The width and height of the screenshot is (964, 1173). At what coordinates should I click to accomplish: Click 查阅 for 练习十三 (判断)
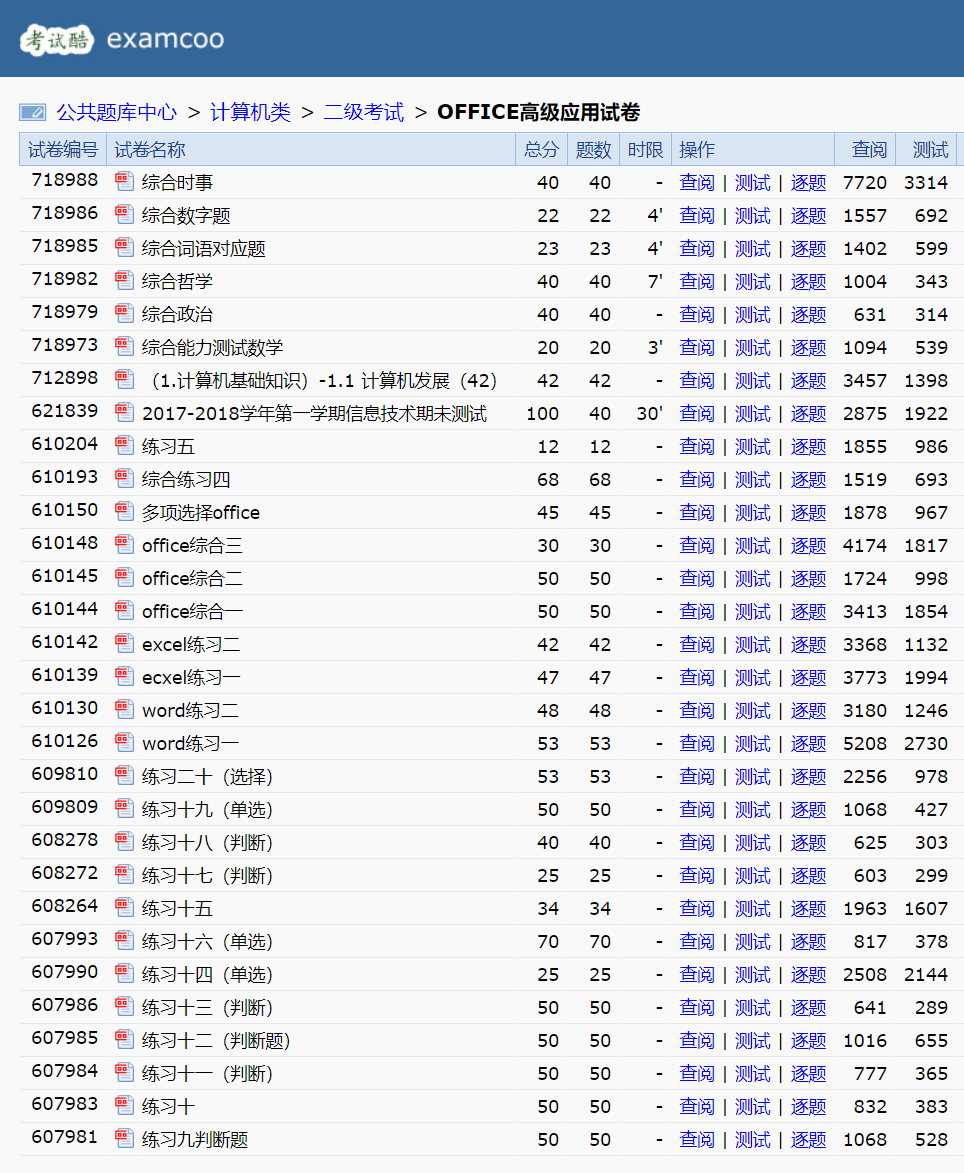[696, 1008]
